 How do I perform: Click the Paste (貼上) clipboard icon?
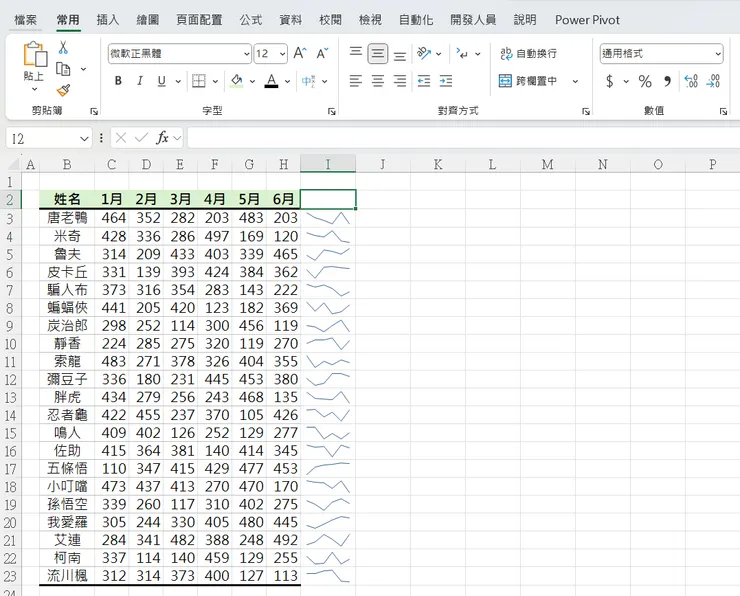point(35,54)
